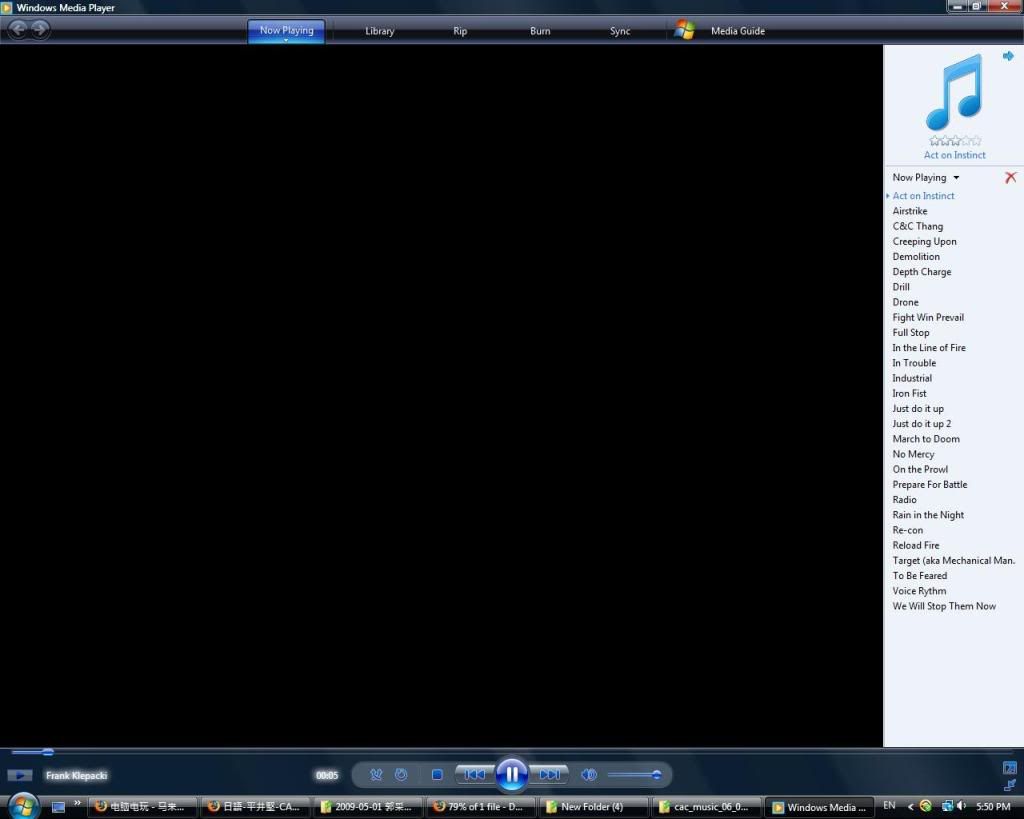
Task: Open the Media Guide tab
Action: (737, 31)
